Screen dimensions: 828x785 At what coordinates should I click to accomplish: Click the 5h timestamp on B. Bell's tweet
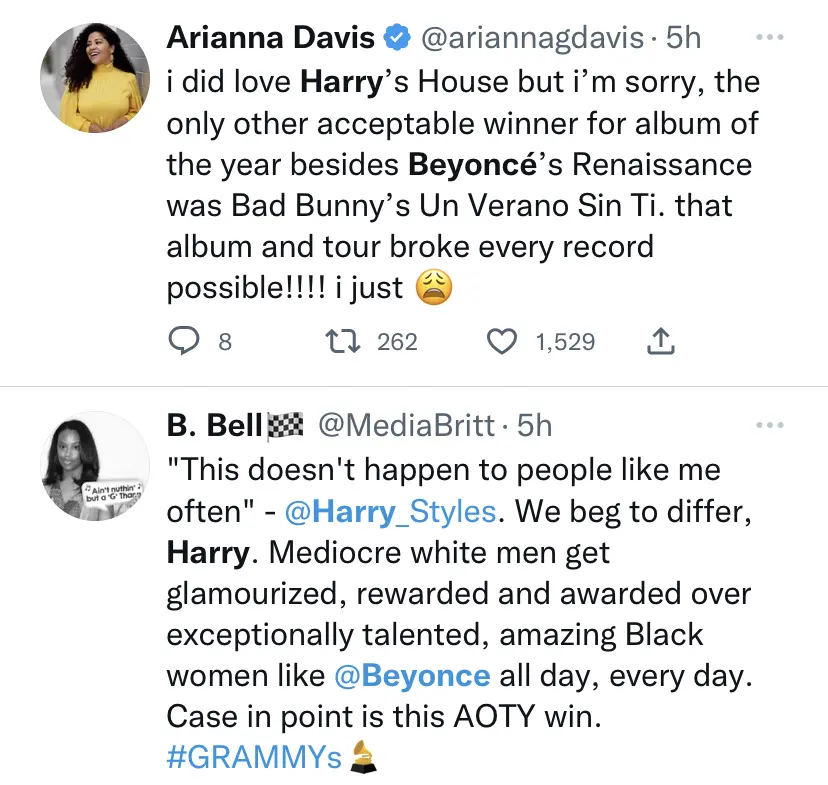534,426
